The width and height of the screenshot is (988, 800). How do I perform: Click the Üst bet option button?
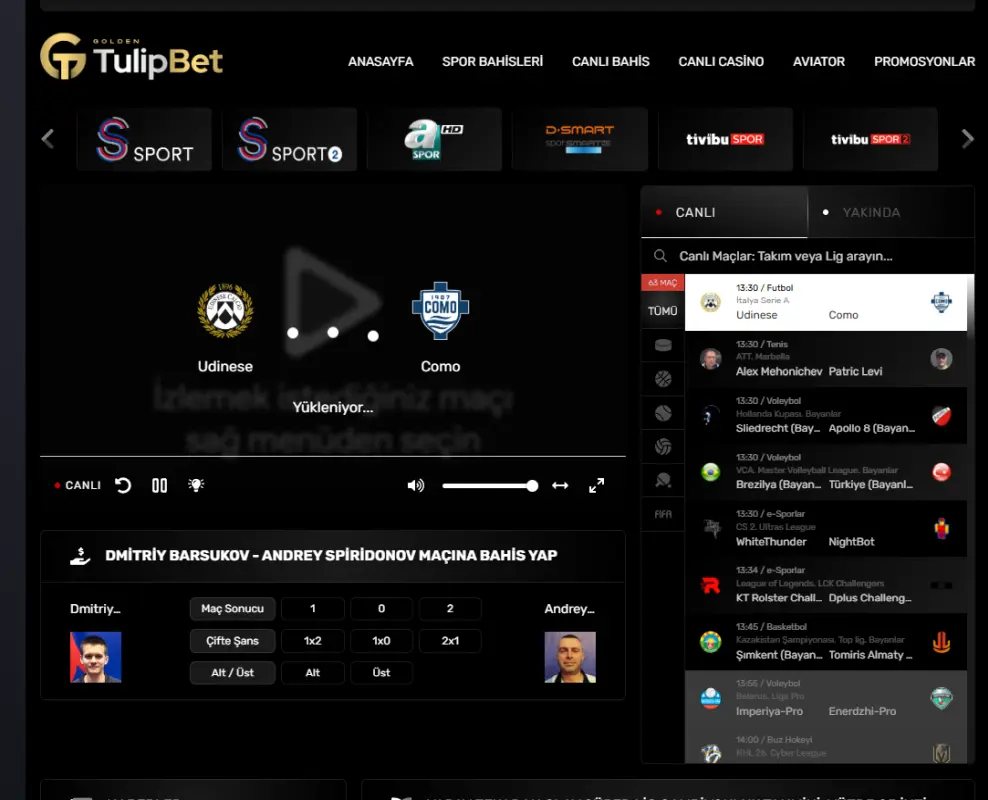click(381, 673)
